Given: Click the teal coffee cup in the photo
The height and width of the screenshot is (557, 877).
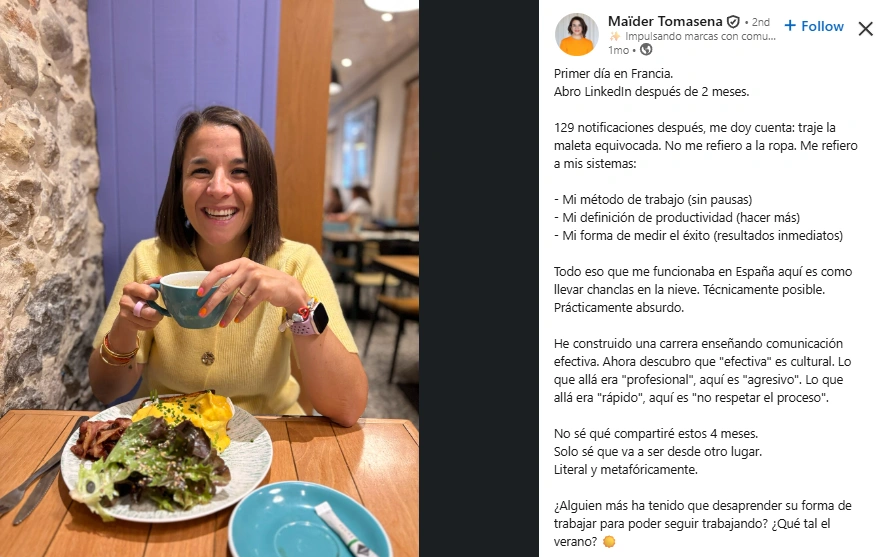Looking at the screenshot, I should point(187,299).
